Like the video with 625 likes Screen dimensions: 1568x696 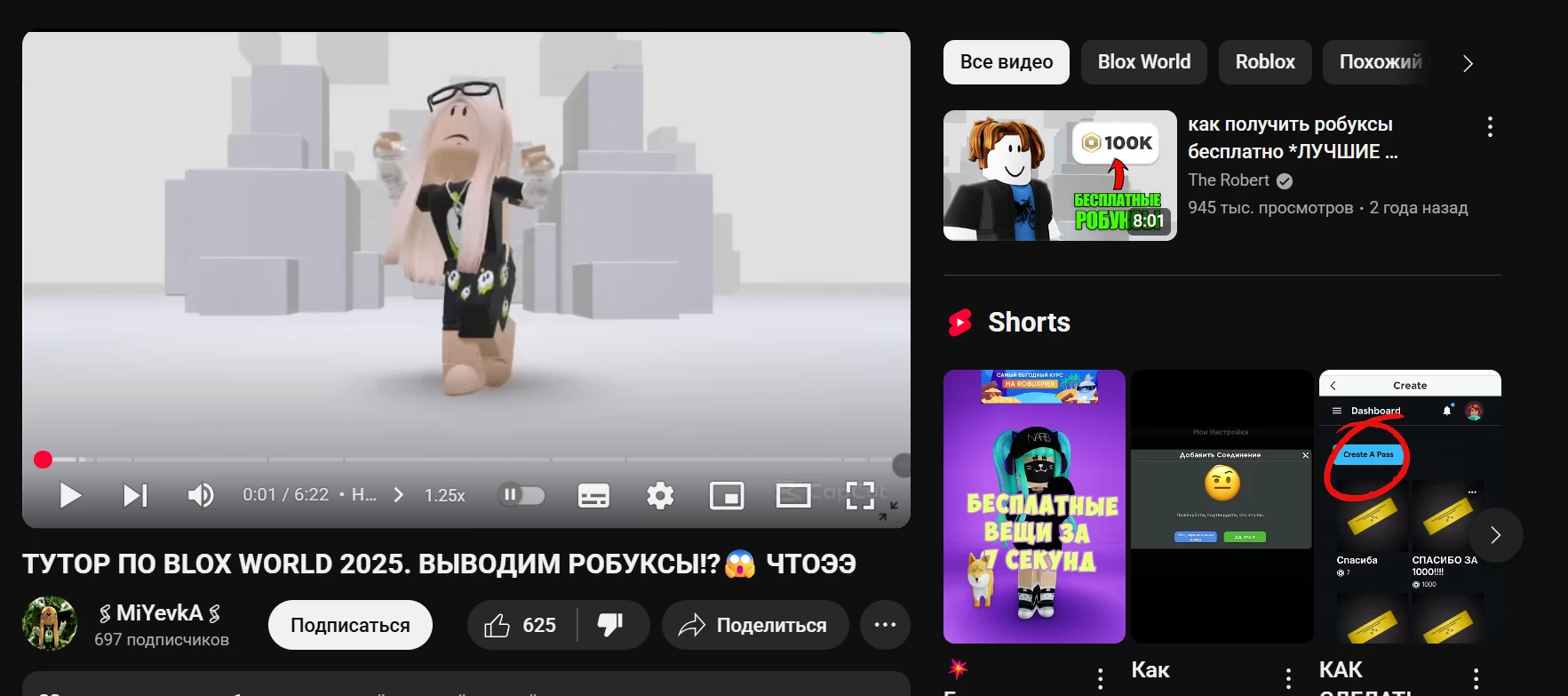coord(521,625)
